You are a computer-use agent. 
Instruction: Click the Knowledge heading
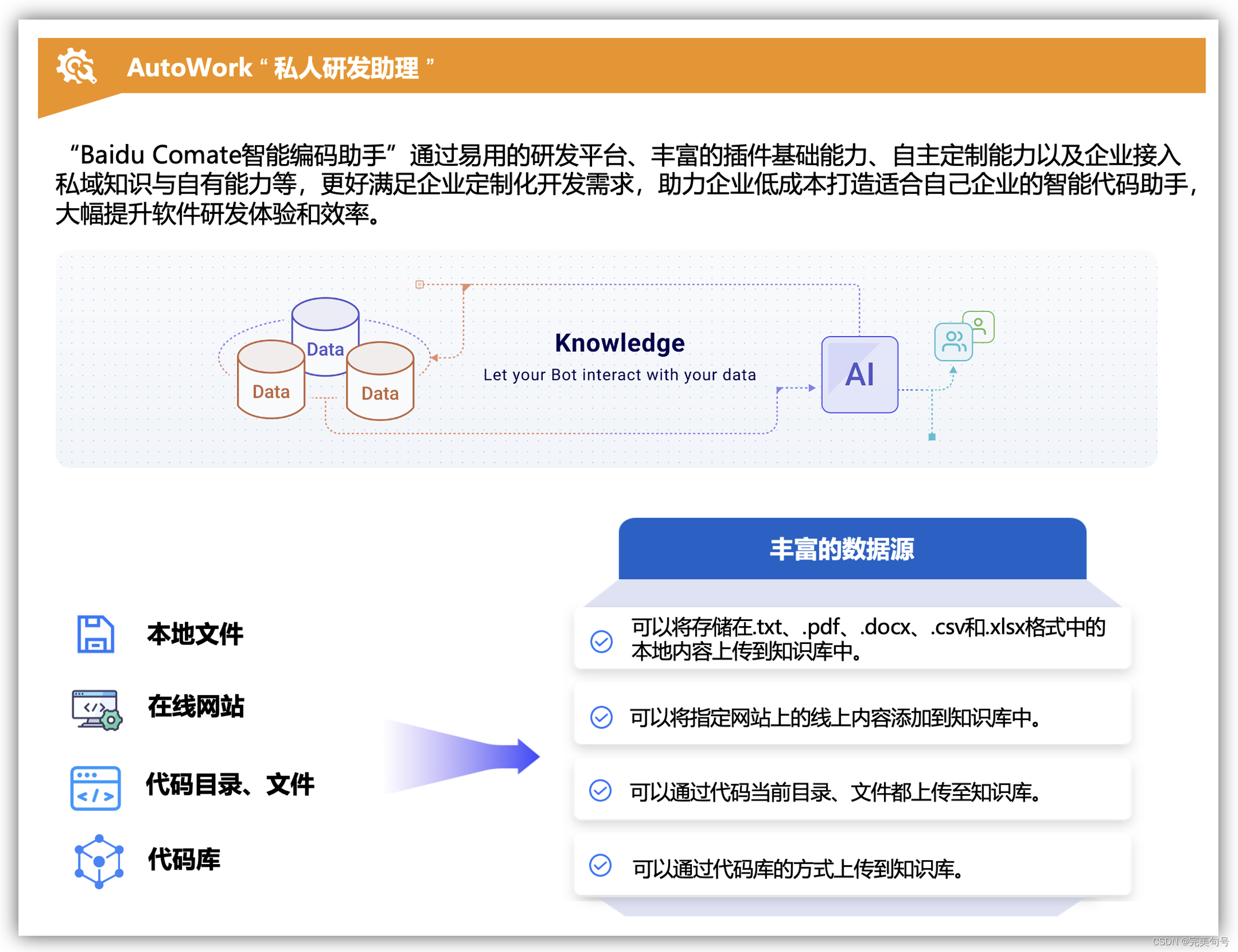(x=620, y=343)
